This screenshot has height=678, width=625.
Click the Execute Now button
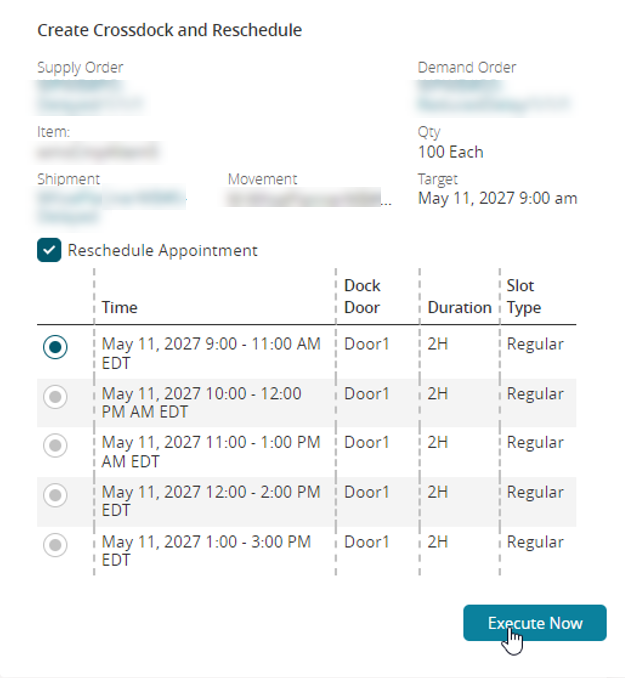coord(535,623)
